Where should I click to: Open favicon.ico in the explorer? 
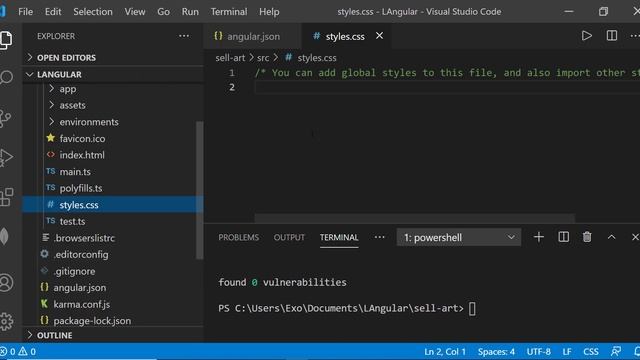113,139
